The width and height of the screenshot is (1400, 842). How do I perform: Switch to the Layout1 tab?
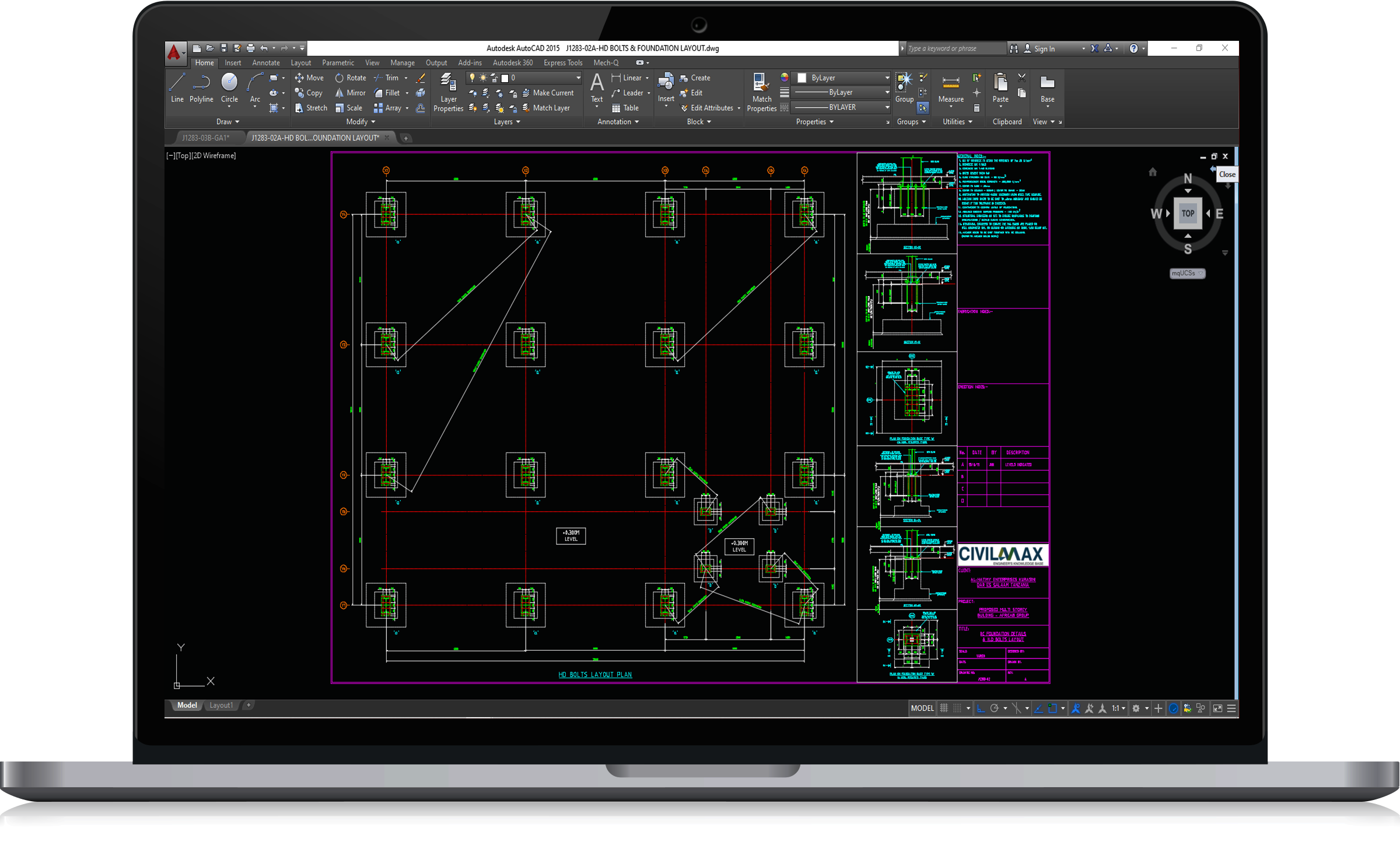(x=221, y=705)
